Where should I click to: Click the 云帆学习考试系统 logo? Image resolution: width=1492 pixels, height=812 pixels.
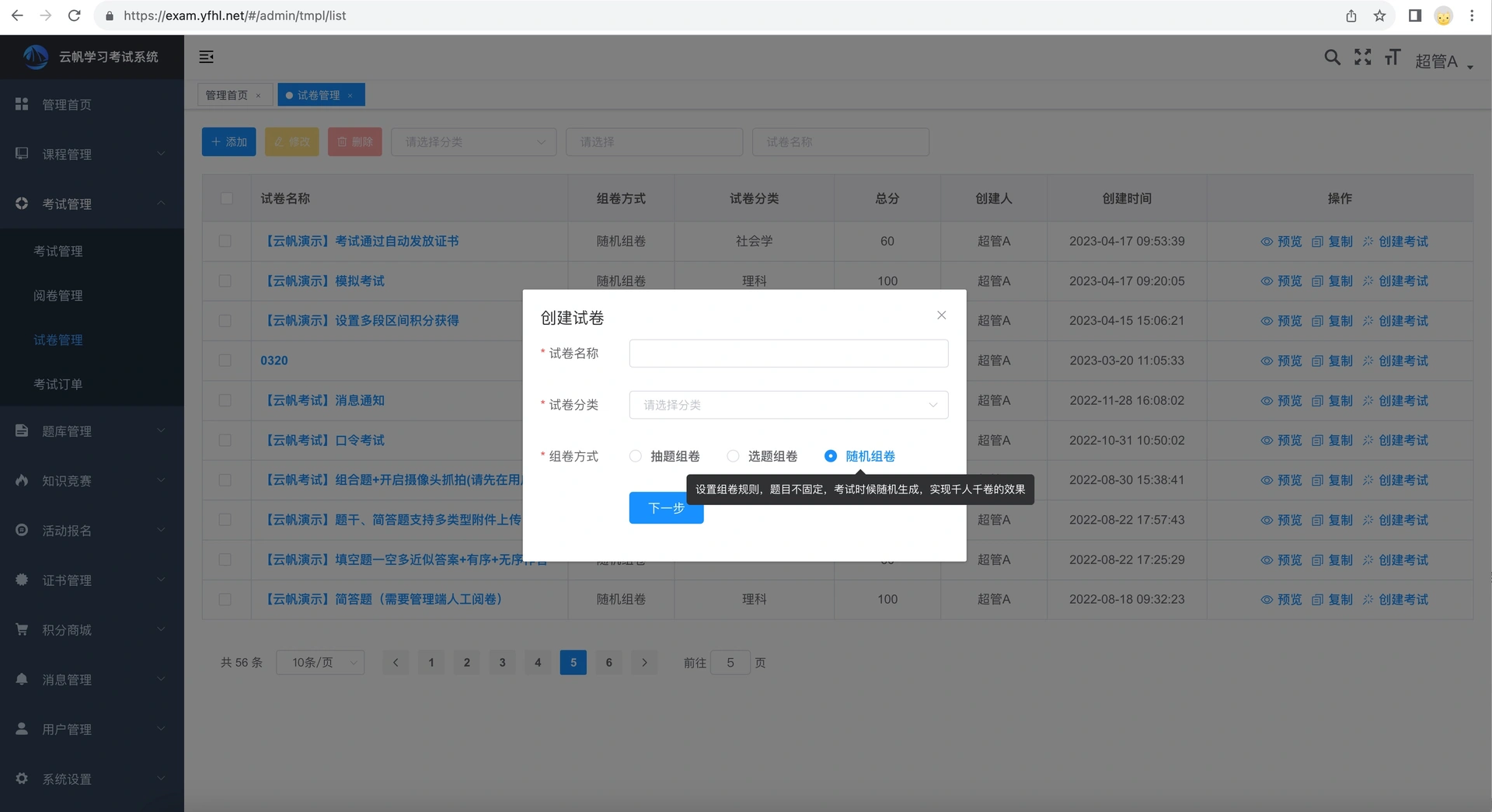pos(36,57)
